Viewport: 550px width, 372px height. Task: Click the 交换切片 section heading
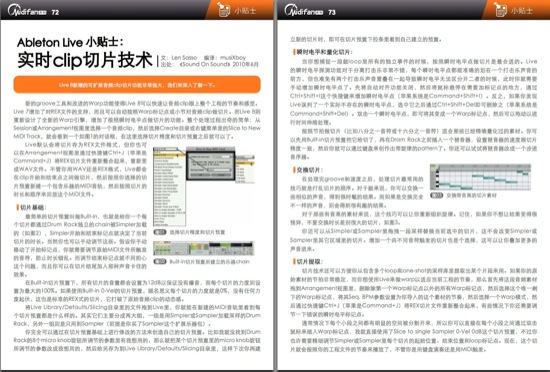point(307,170)
